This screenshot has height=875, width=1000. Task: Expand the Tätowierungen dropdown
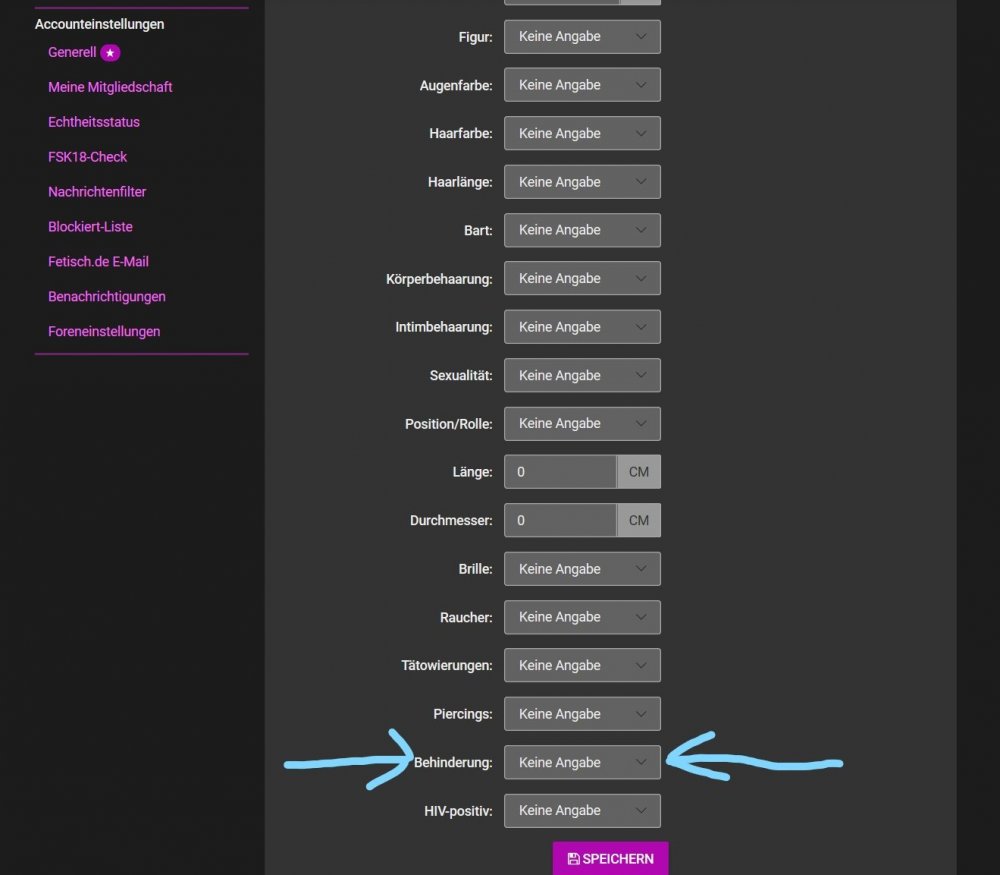coord(582,665)
